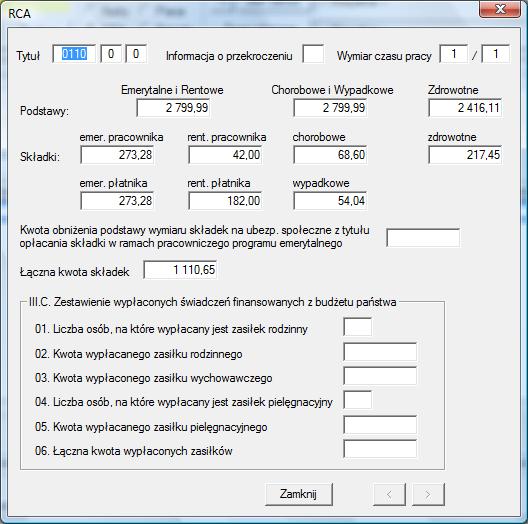The height and width of the screenshot is (524, 528).
Task: Click the Zdrowotne base field 2 416,11
Action: [465, 108]
